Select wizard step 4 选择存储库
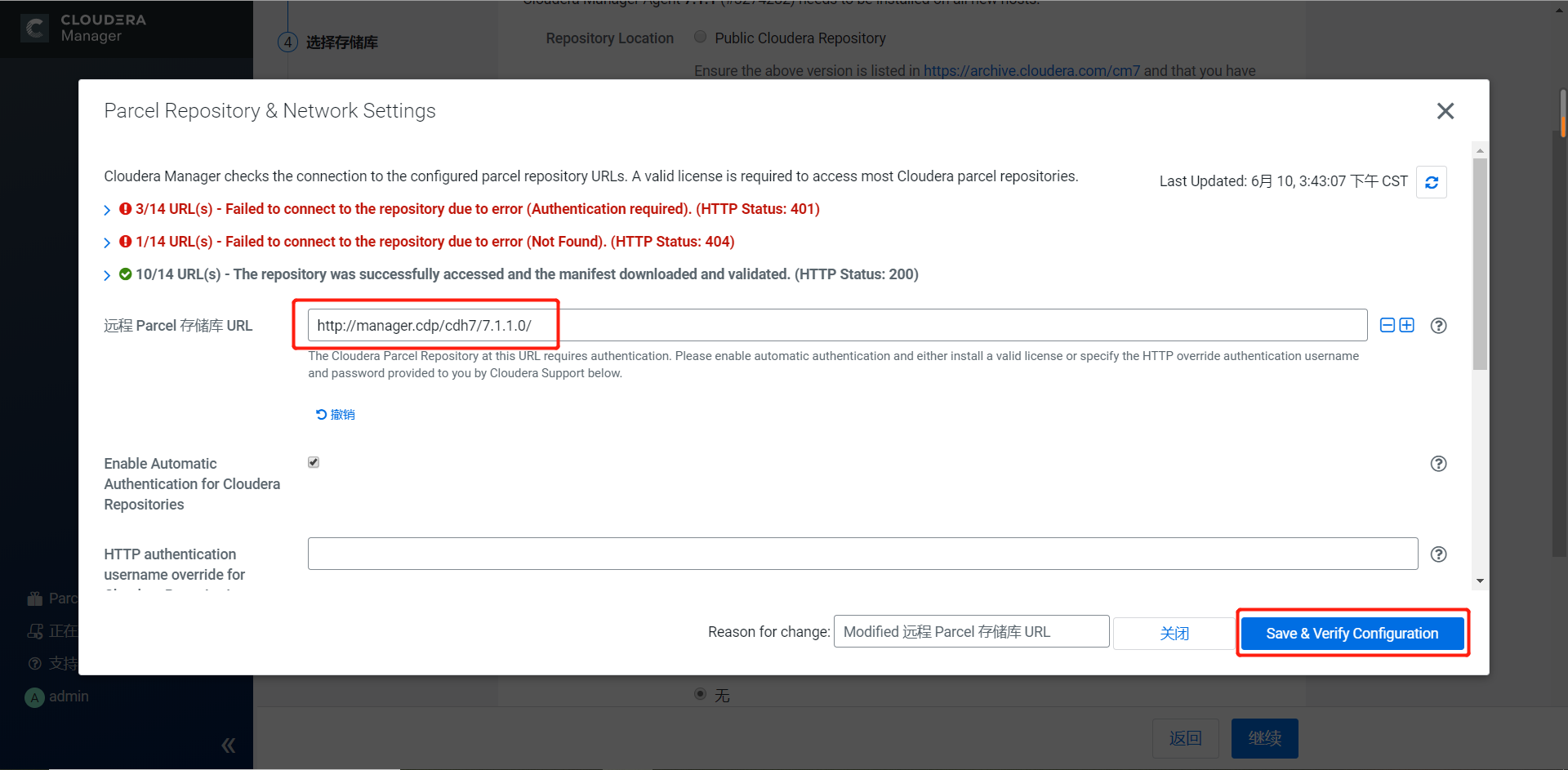The height and width of the screenshot is (770, 1568). tap(327, 42)
